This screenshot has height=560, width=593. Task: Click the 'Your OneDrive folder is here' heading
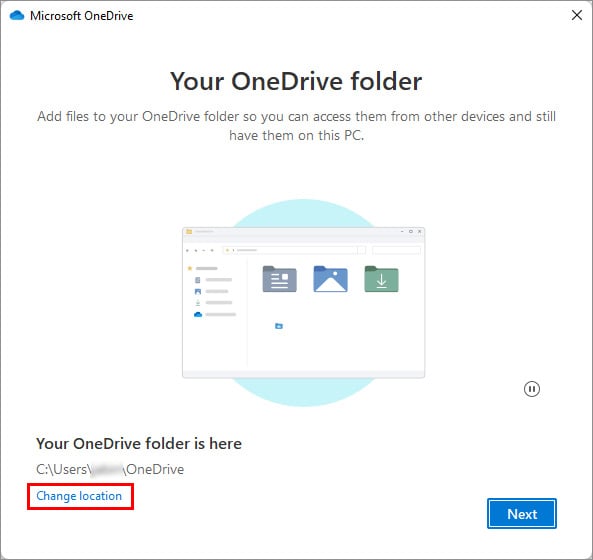click(139, 444)
